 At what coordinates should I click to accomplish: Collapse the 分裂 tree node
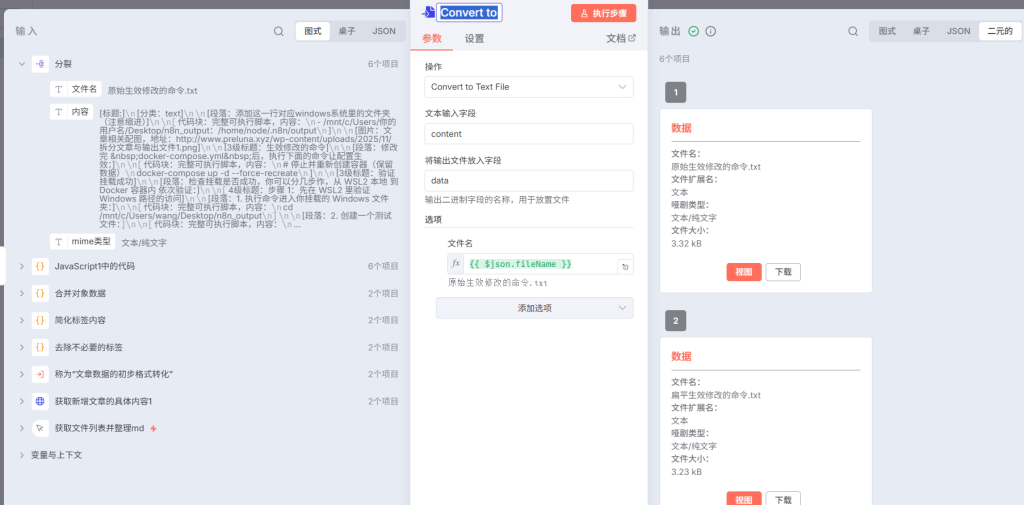coord(21,64)
